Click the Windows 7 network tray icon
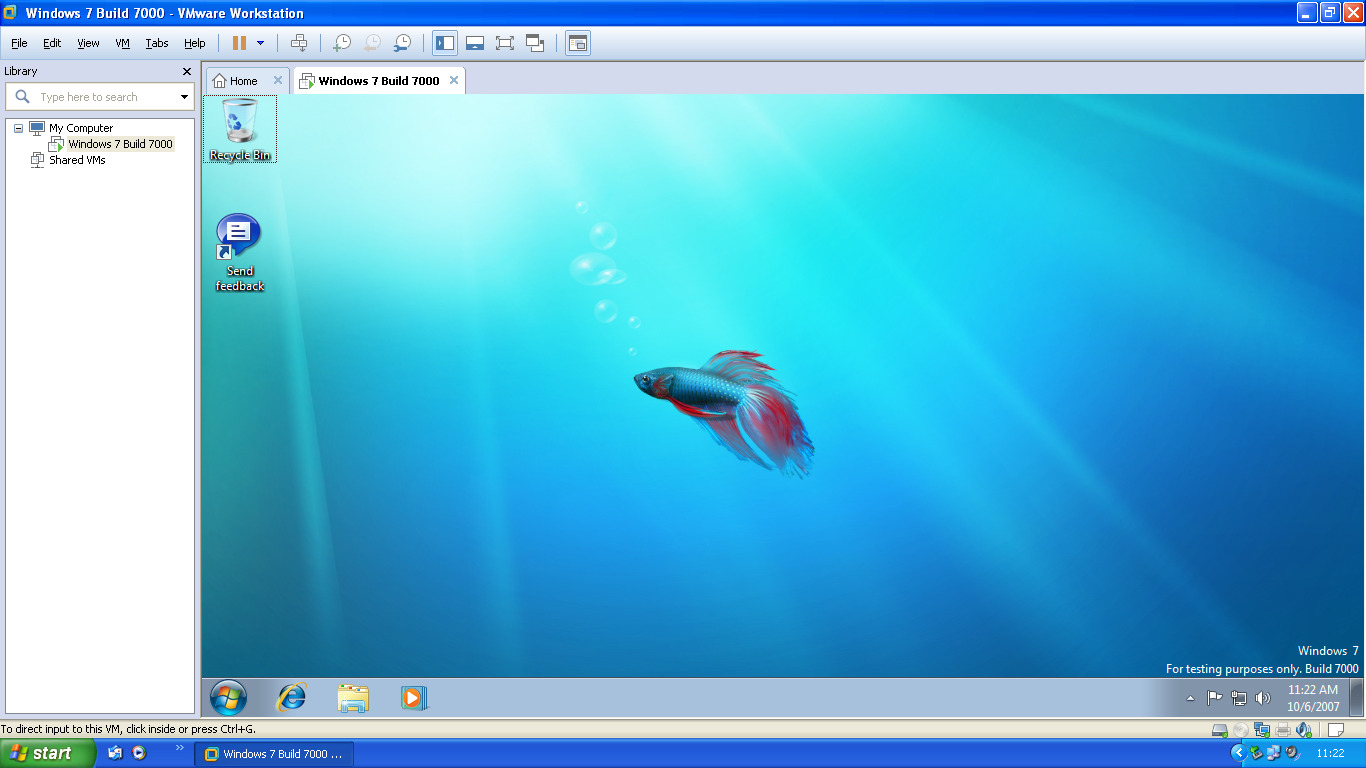 tap(1239, 698)
